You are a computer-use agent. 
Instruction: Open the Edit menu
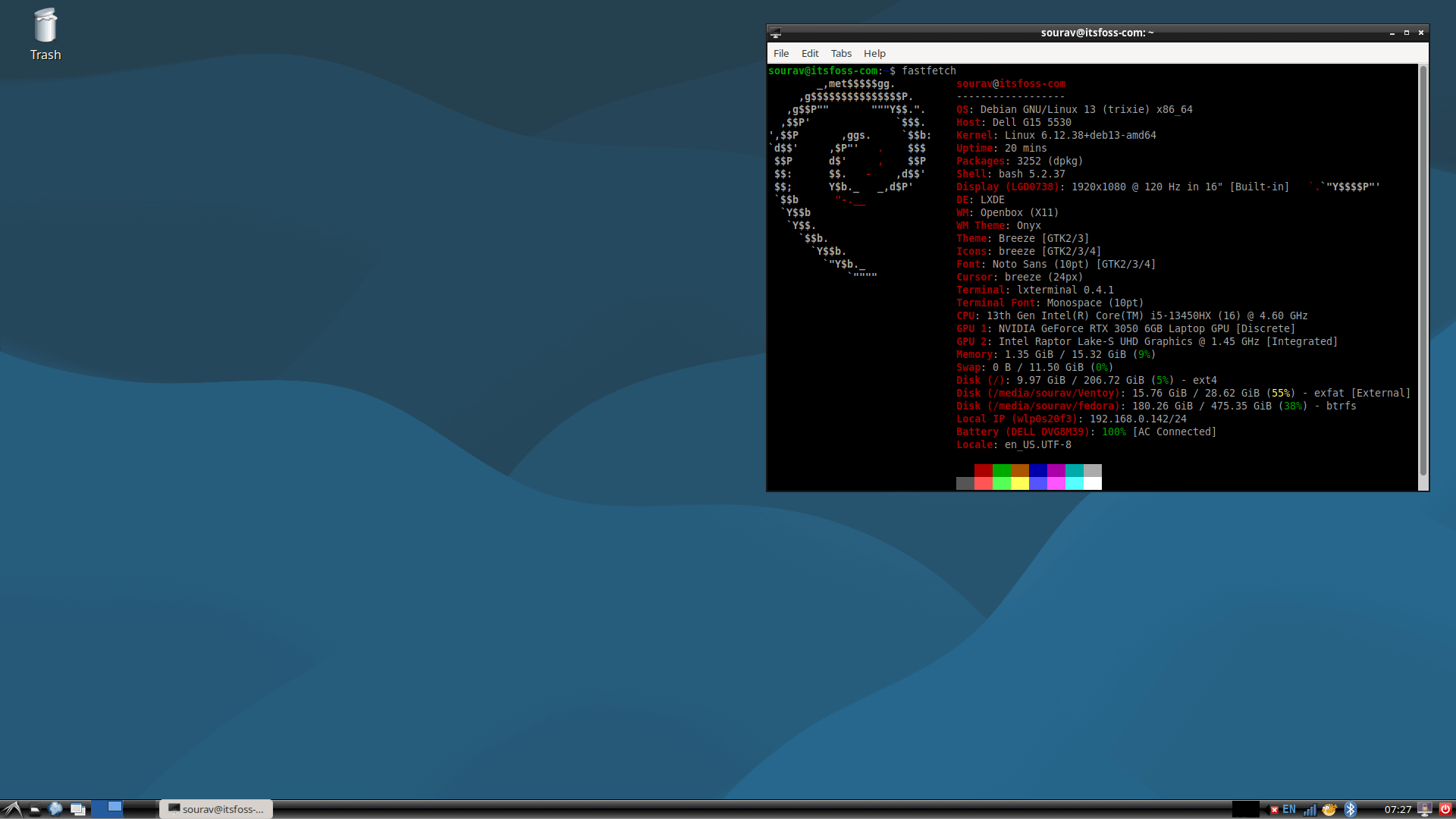coord(810,53)
